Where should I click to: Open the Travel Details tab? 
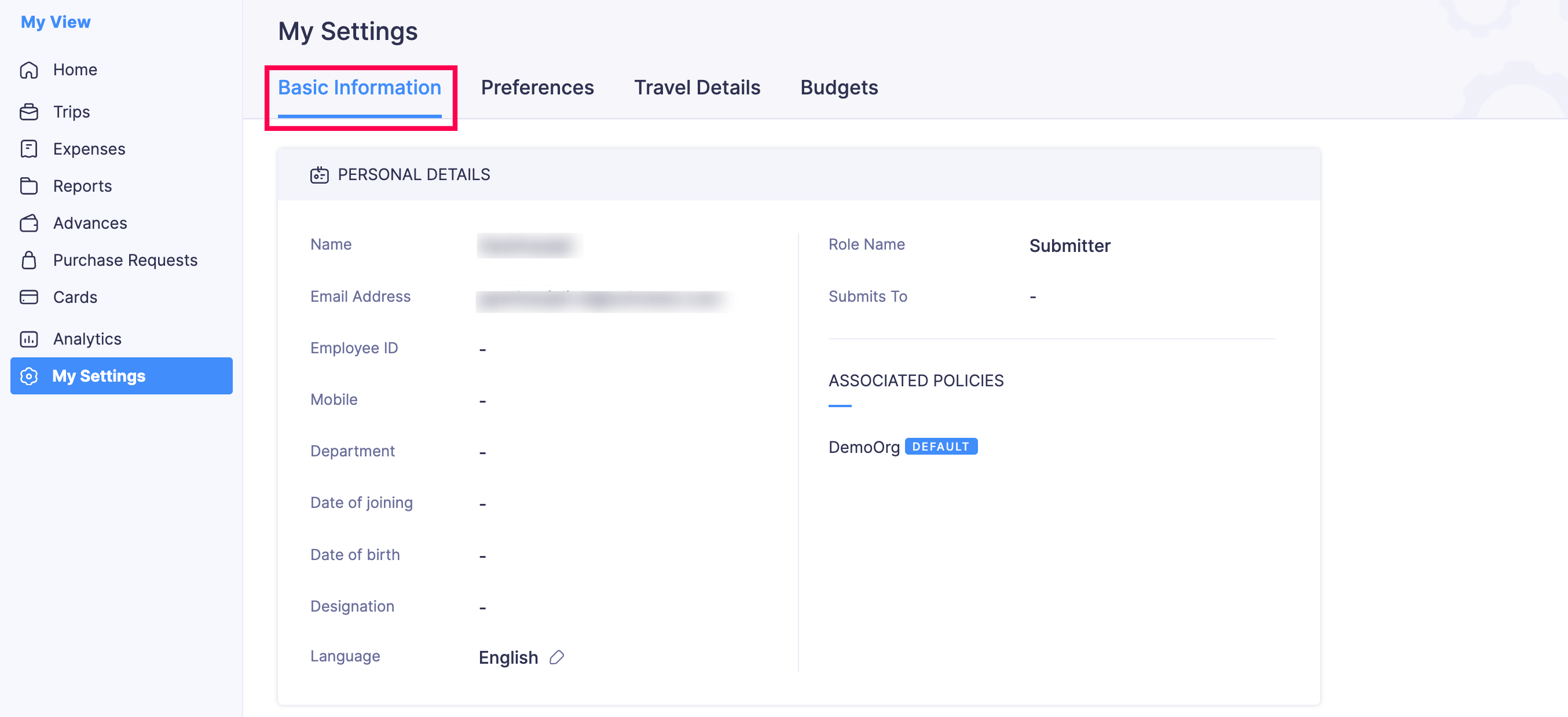point(697,87)
